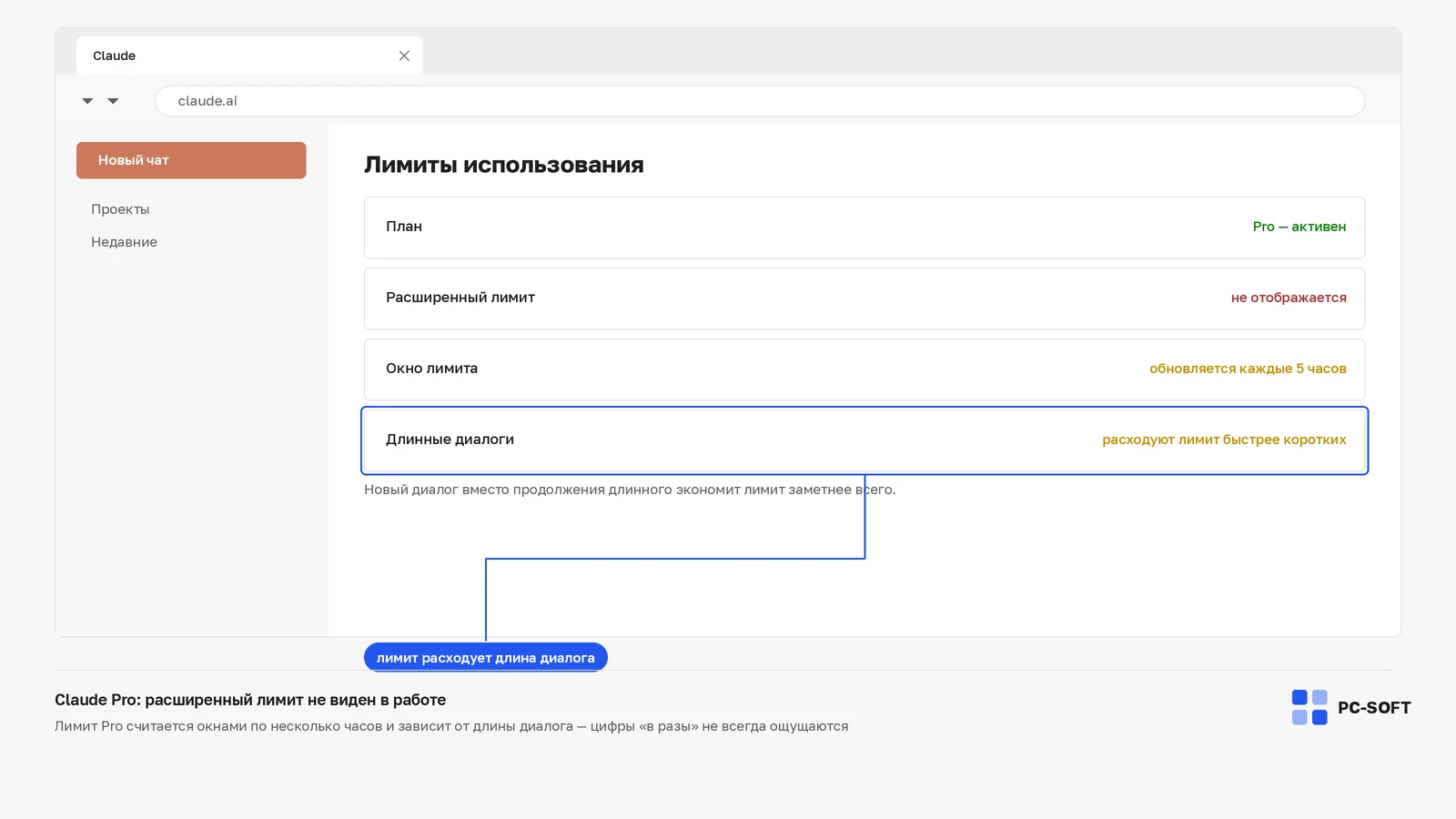Click the обновляется каждые 5 часов value
This screenshot has width=1456, height=819.
pyautogui.click(x=1248, y=369)
